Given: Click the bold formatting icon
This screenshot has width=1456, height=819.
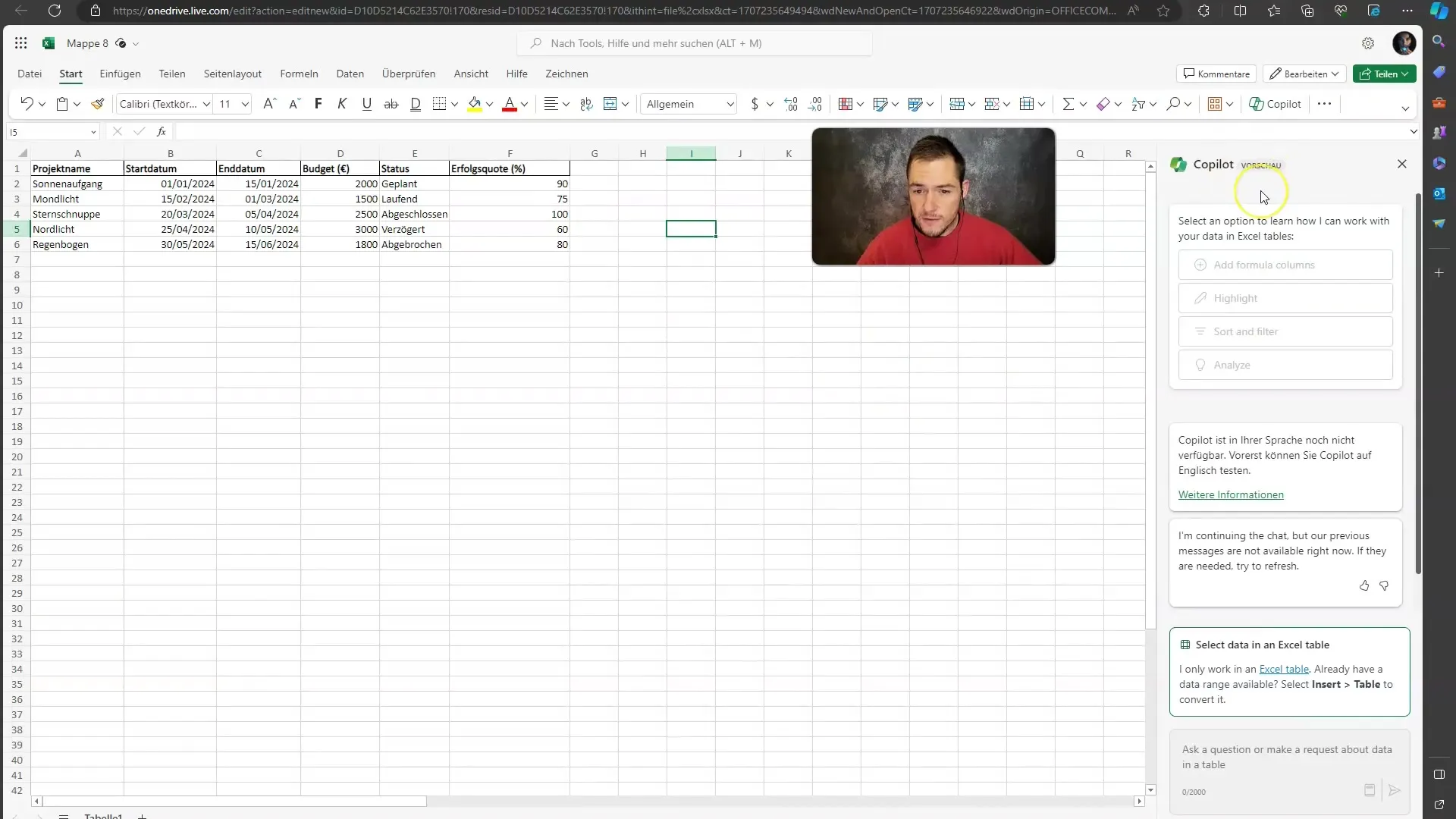Looking at the screenshot, I should (319, 103).
